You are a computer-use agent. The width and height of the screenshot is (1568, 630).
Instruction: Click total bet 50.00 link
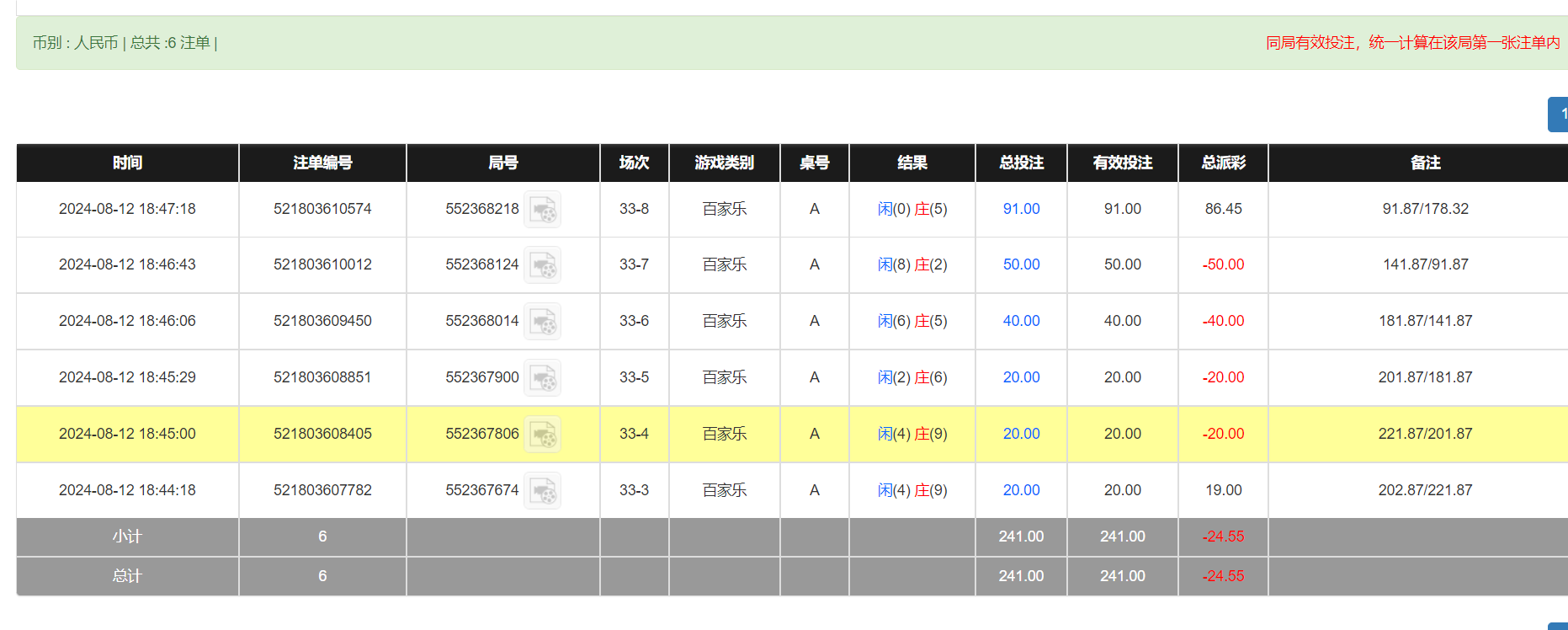point(1021,264)
